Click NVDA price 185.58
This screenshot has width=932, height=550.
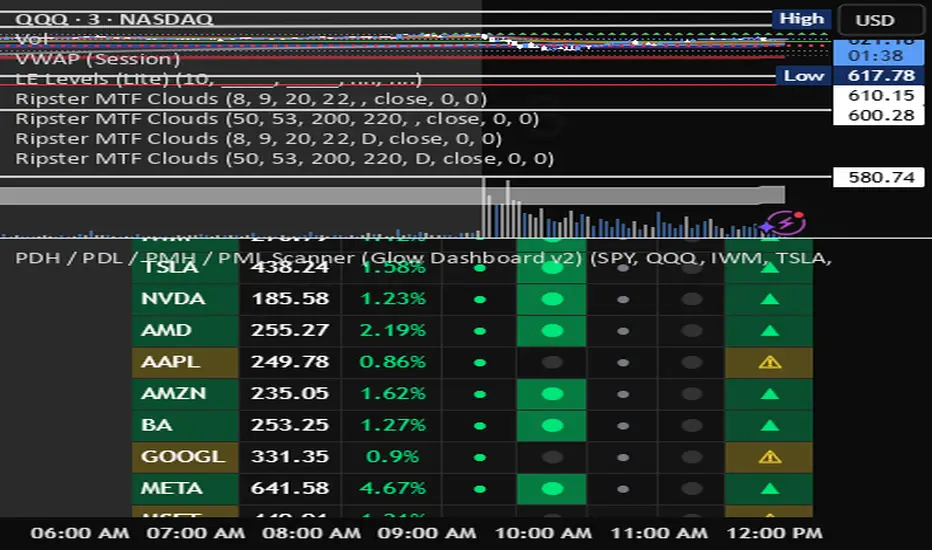290,298
